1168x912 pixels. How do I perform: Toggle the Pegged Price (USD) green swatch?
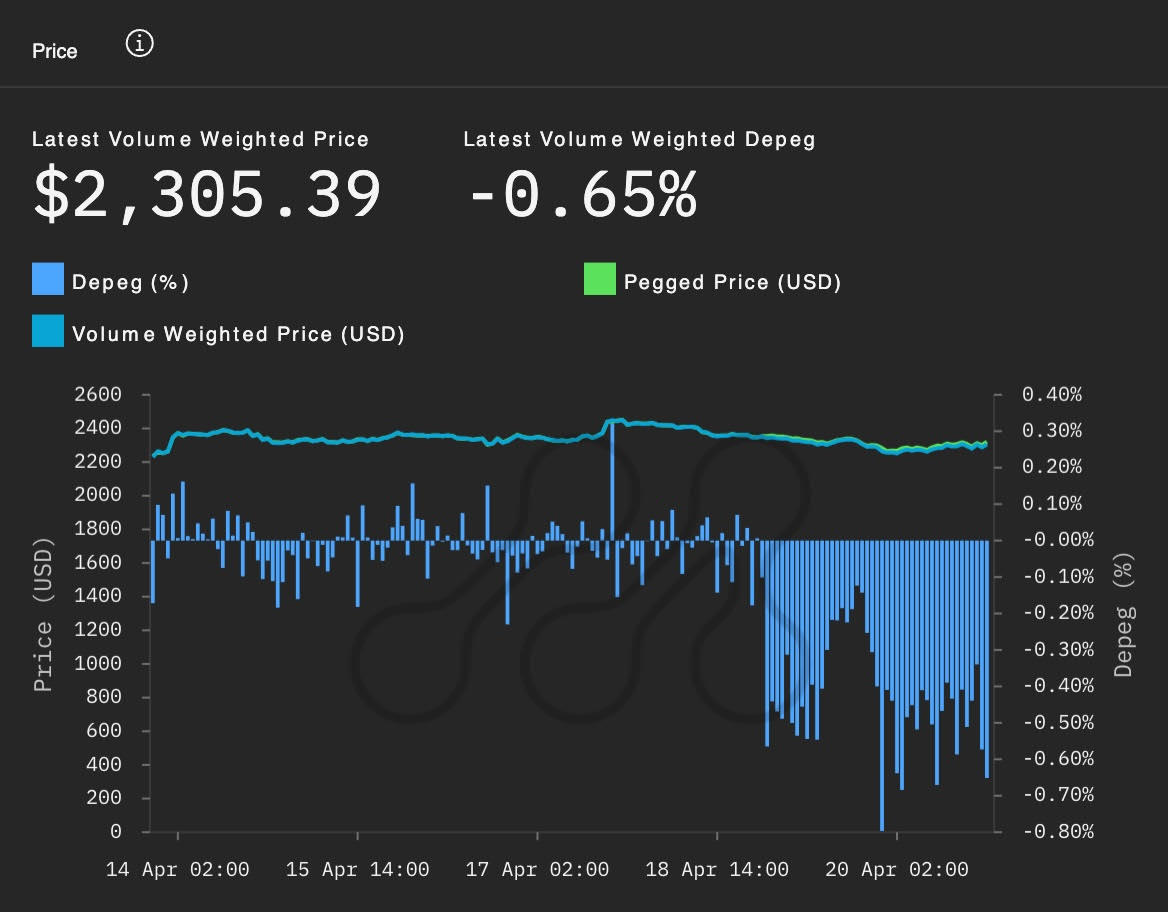600,279
